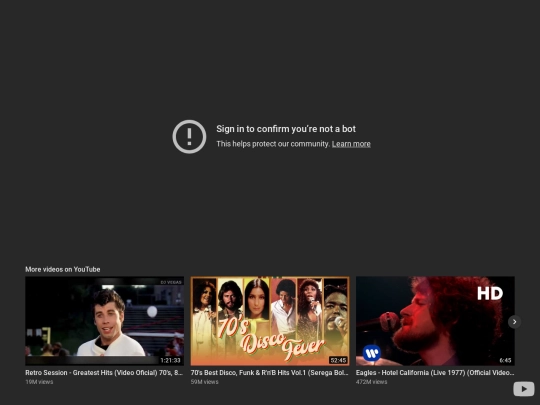Open Retro Session Greatest Hits thumbnail
The width and height of the screenshot is (540, 405).
click(104, 321)
